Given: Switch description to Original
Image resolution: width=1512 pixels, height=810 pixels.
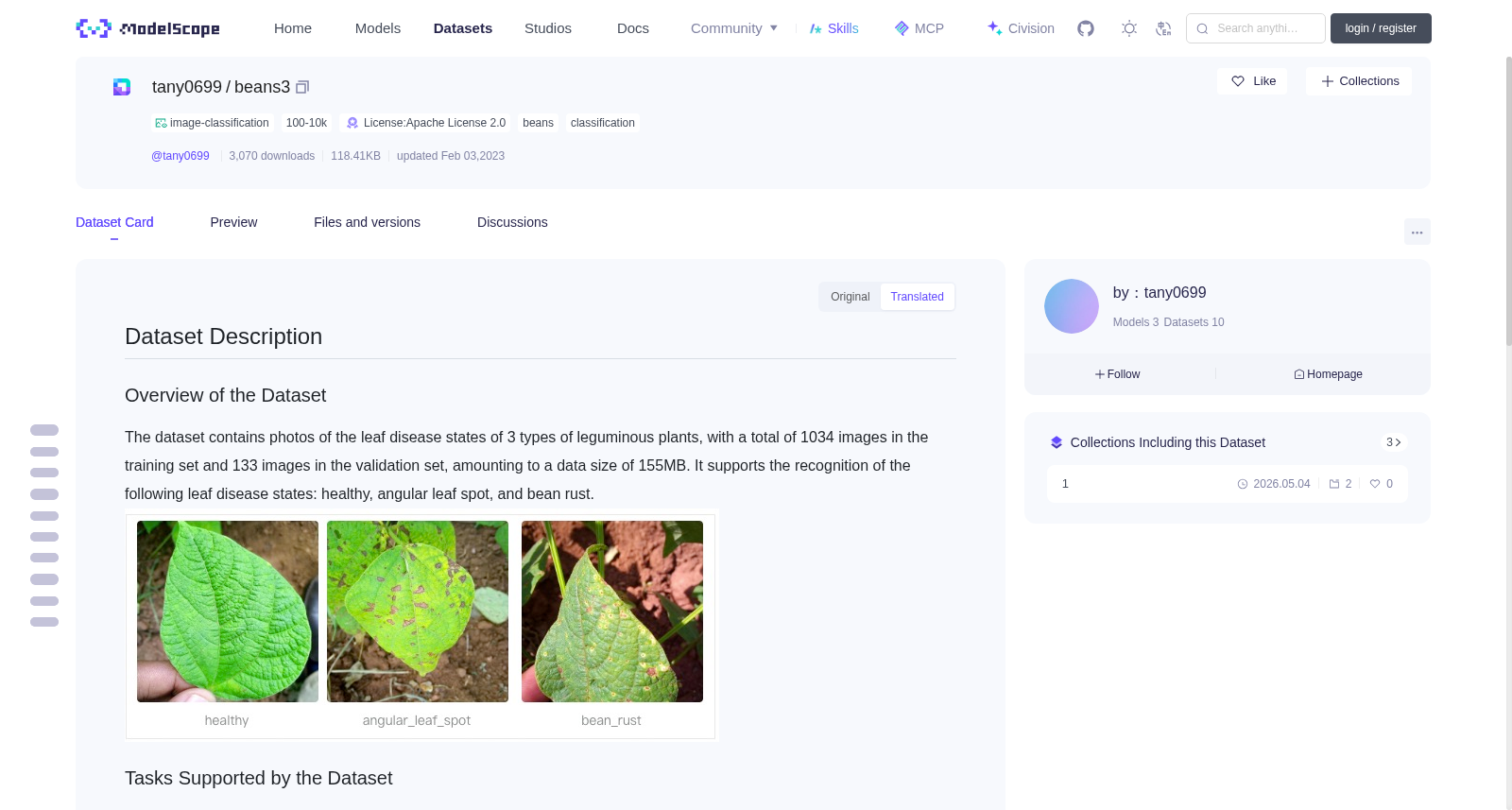Looking at the screenshot, I should click(x=850, y=297).
